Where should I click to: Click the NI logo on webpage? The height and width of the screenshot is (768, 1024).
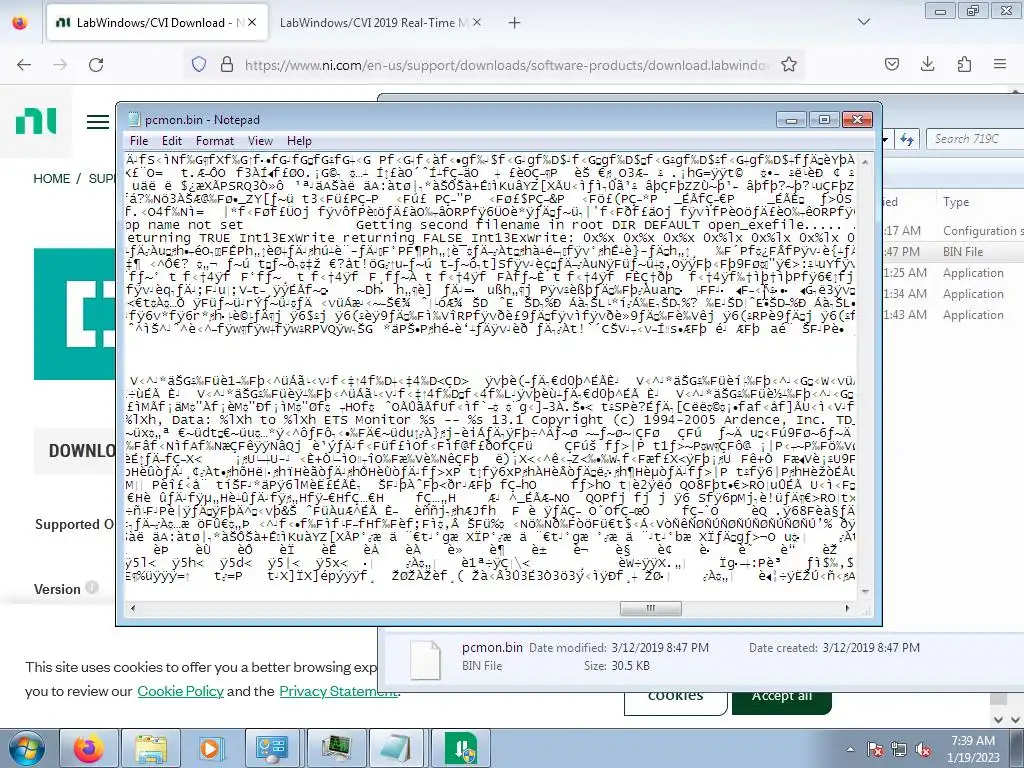tap(36, 121)
